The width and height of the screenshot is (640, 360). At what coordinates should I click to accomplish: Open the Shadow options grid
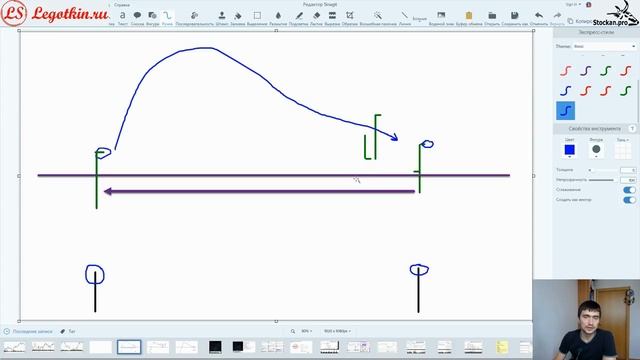tap(623, 151)
